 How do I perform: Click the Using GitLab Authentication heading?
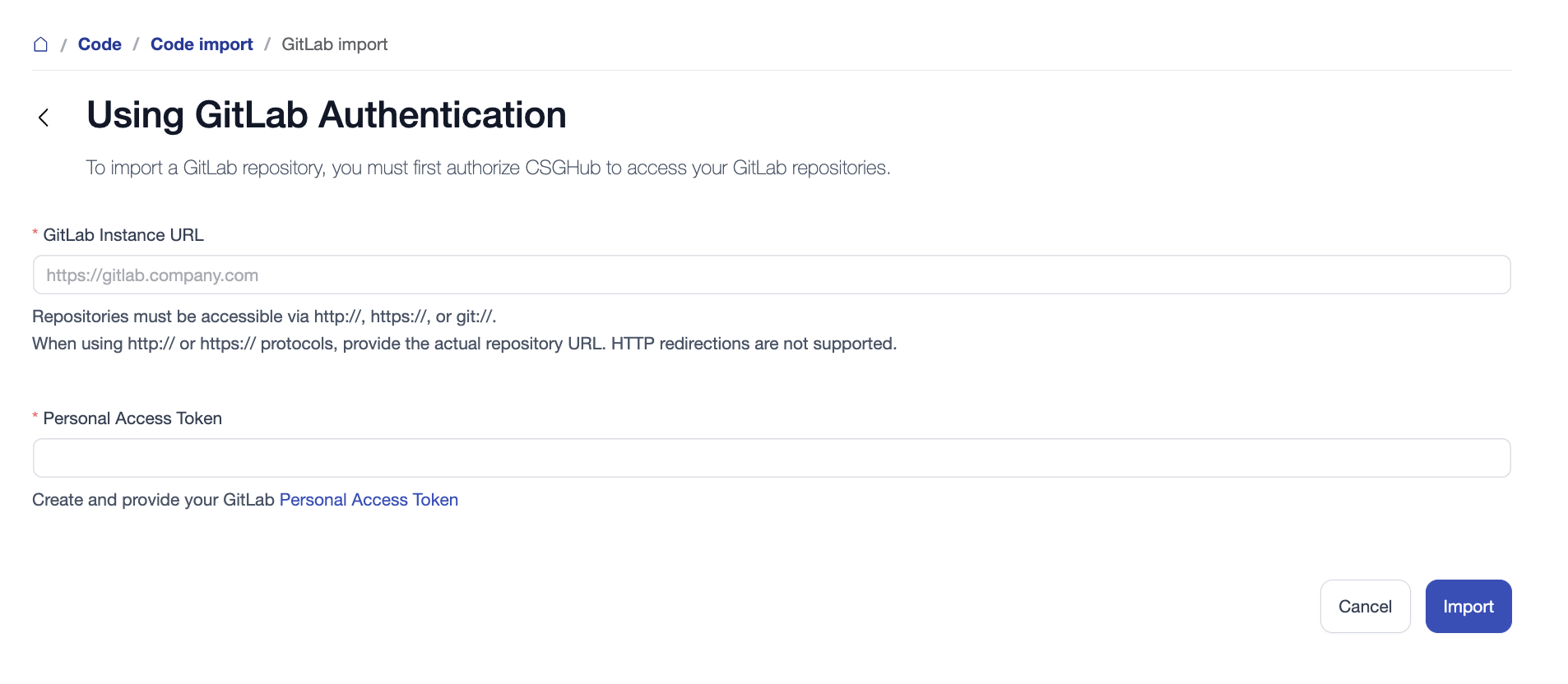point(327,115)
